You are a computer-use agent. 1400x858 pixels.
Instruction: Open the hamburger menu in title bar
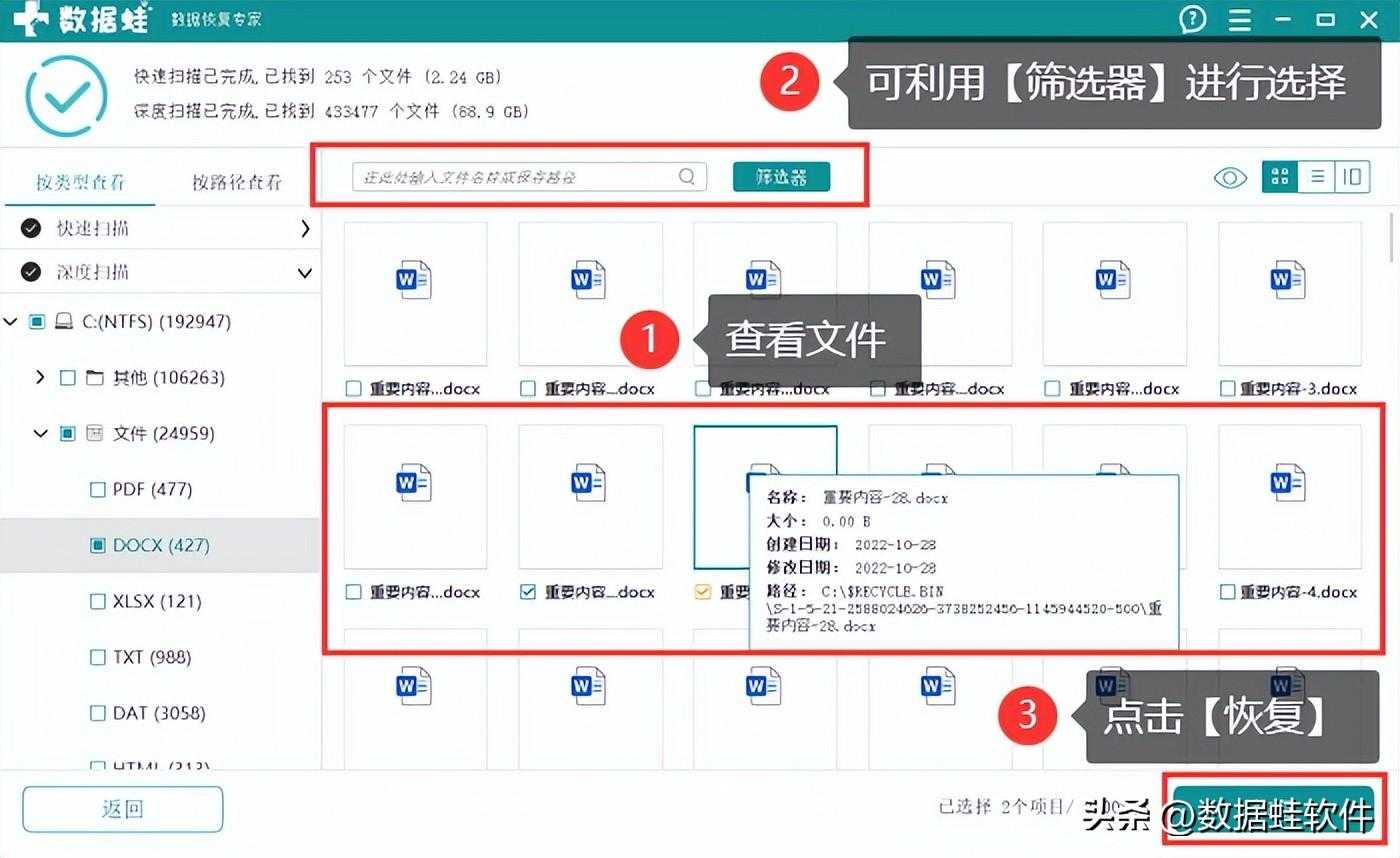(x=1240, y=19)
